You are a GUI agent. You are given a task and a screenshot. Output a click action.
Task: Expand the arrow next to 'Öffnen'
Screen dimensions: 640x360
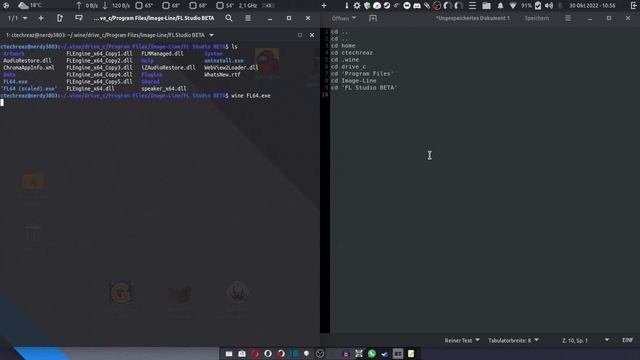click(354, 18)
